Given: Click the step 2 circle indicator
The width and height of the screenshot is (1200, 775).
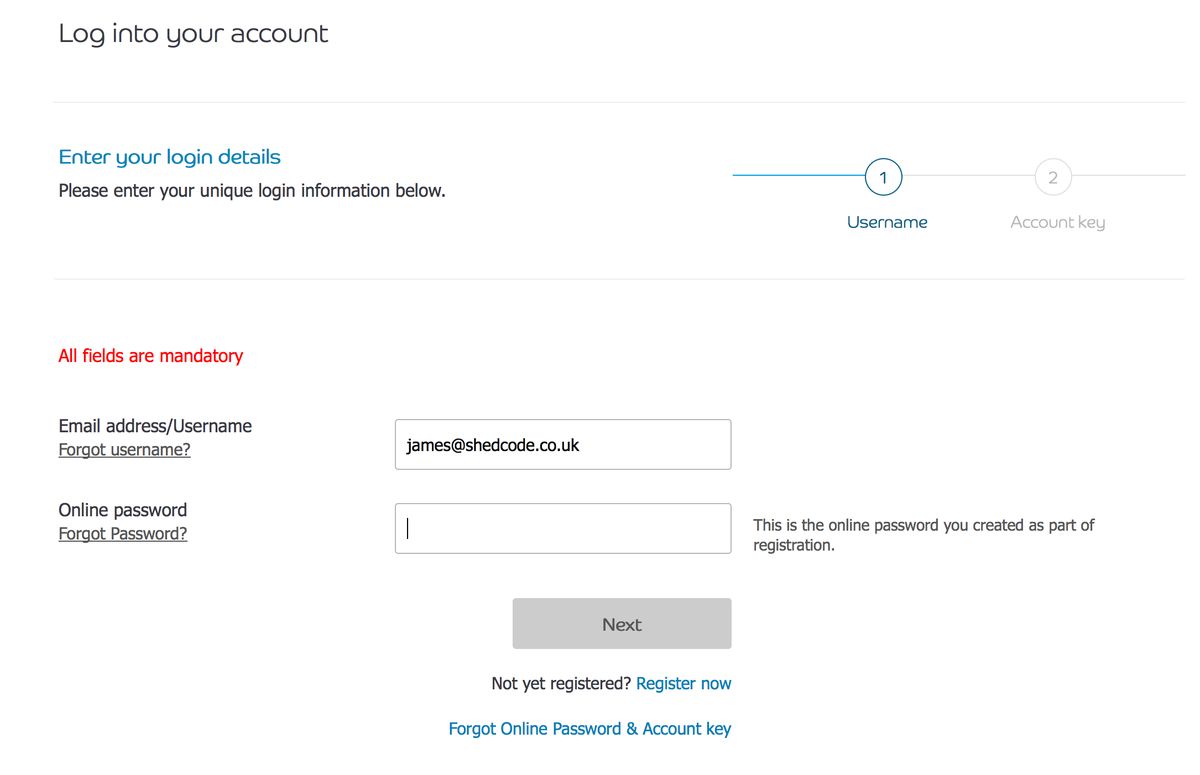Looking at the screenshot, I should (1052, 177).
